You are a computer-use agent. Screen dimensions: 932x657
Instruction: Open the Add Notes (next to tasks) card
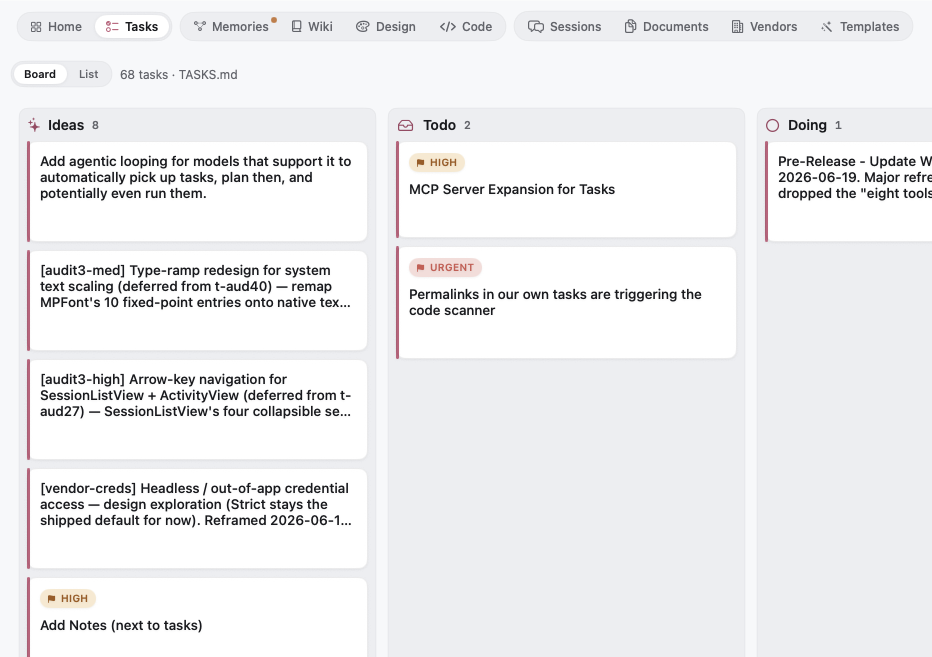(197, 617)
